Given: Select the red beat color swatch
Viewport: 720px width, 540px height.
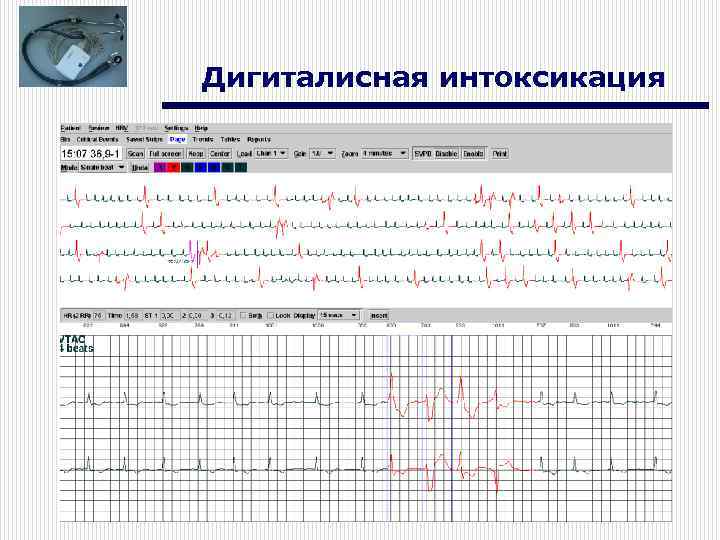Looking at the screenshot, I should click(174, 168).
